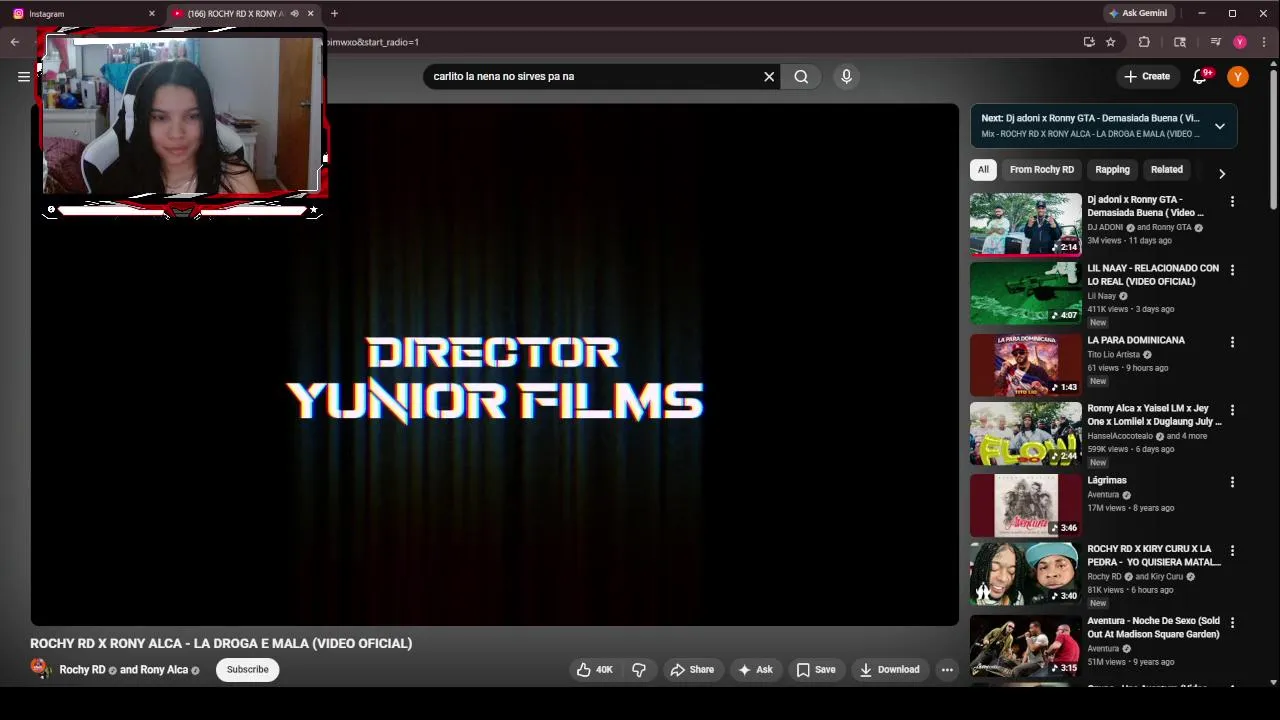Filter by From Rochy RD chip
Viewport: 1280px width, 720px height.
click(1041, 170)
